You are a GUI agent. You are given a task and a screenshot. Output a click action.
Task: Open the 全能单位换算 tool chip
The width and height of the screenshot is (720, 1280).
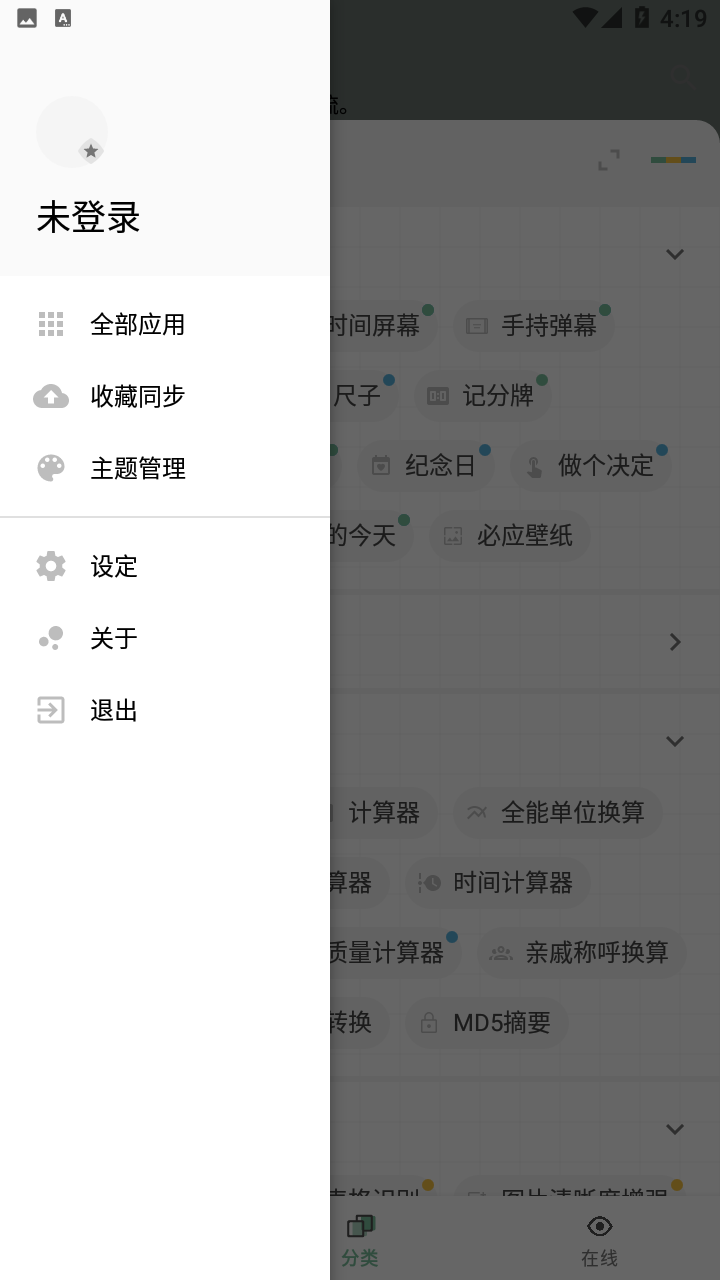pyautogui.click(x=558, y=812)
